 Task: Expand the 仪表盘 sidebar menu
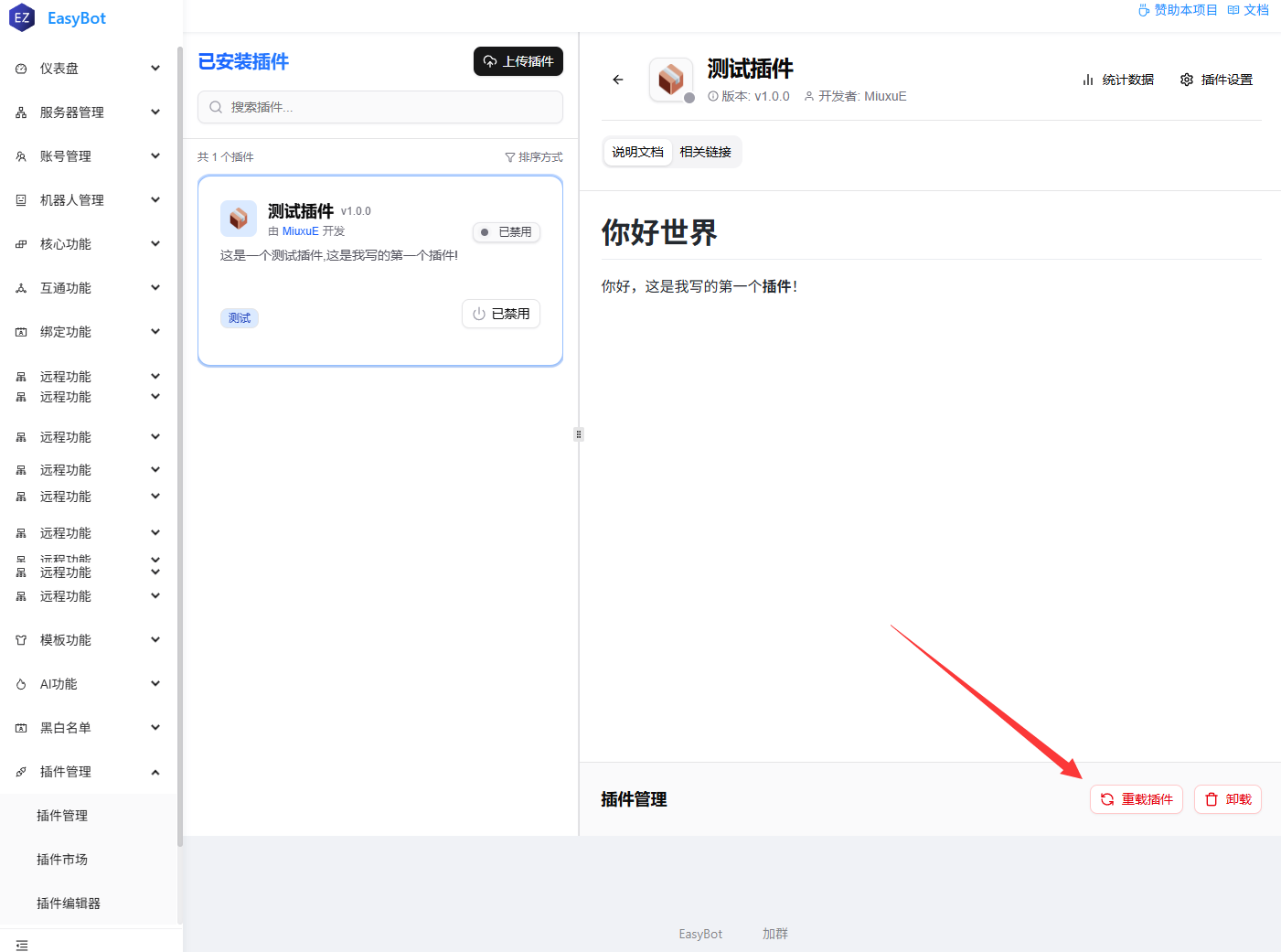(89, 69)
